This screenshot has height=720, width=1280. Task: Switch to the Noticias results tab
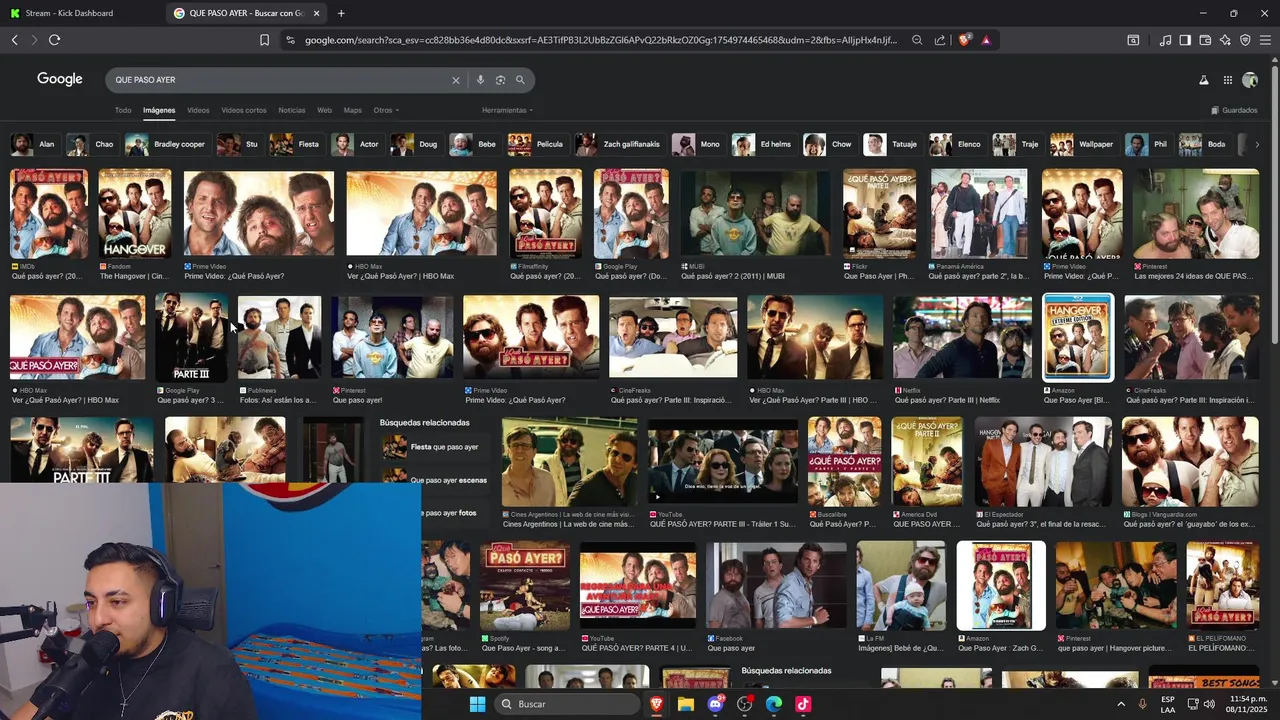(292, 110)
